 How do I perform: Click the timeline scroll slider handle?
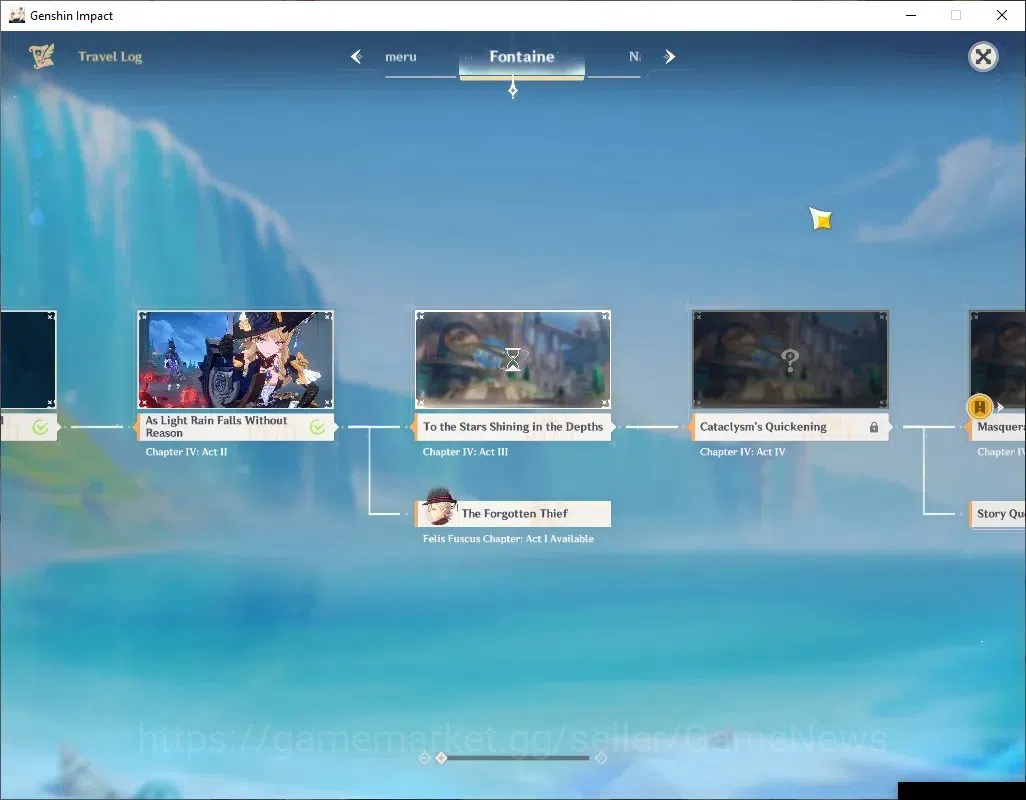point(441,757)
